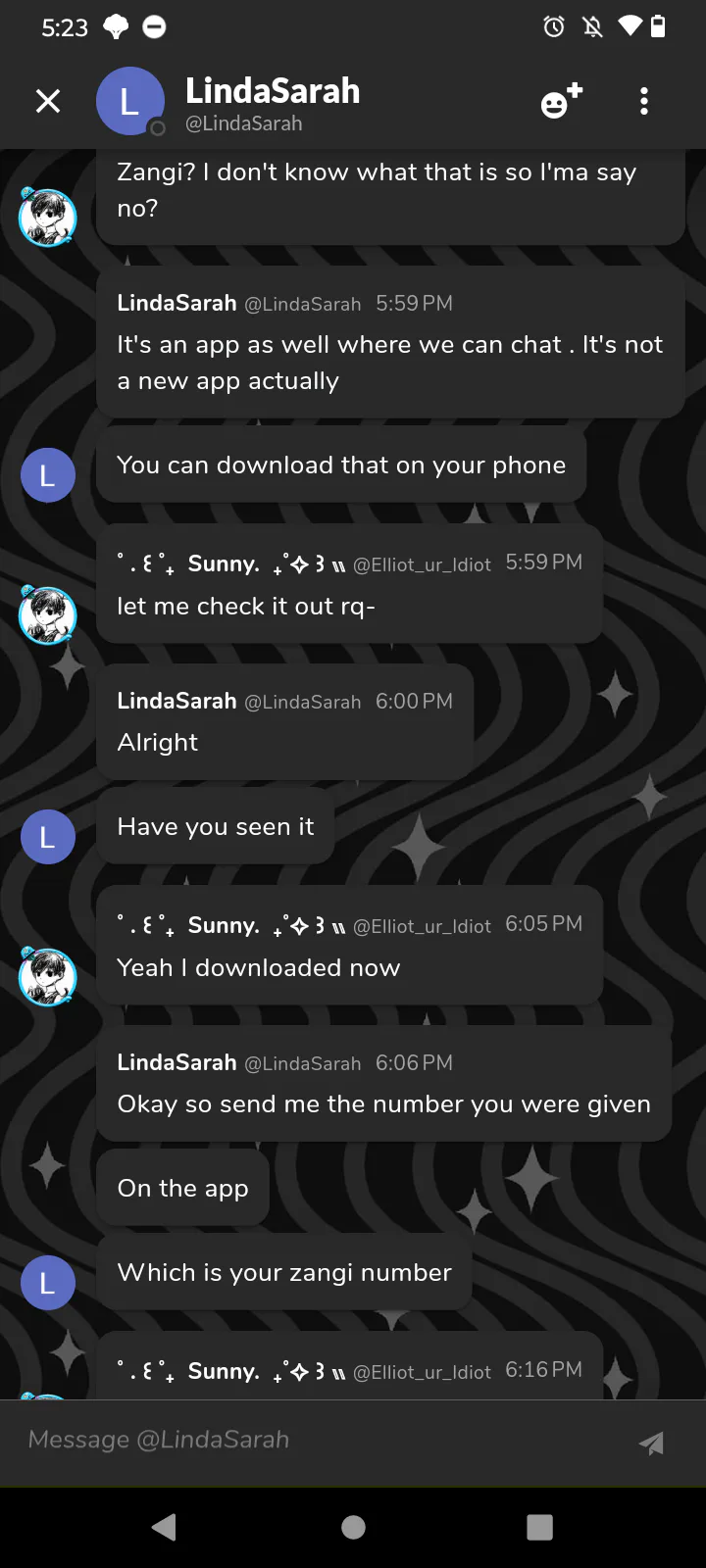Tap the LindaSarah title in the header

coord(273,91)
